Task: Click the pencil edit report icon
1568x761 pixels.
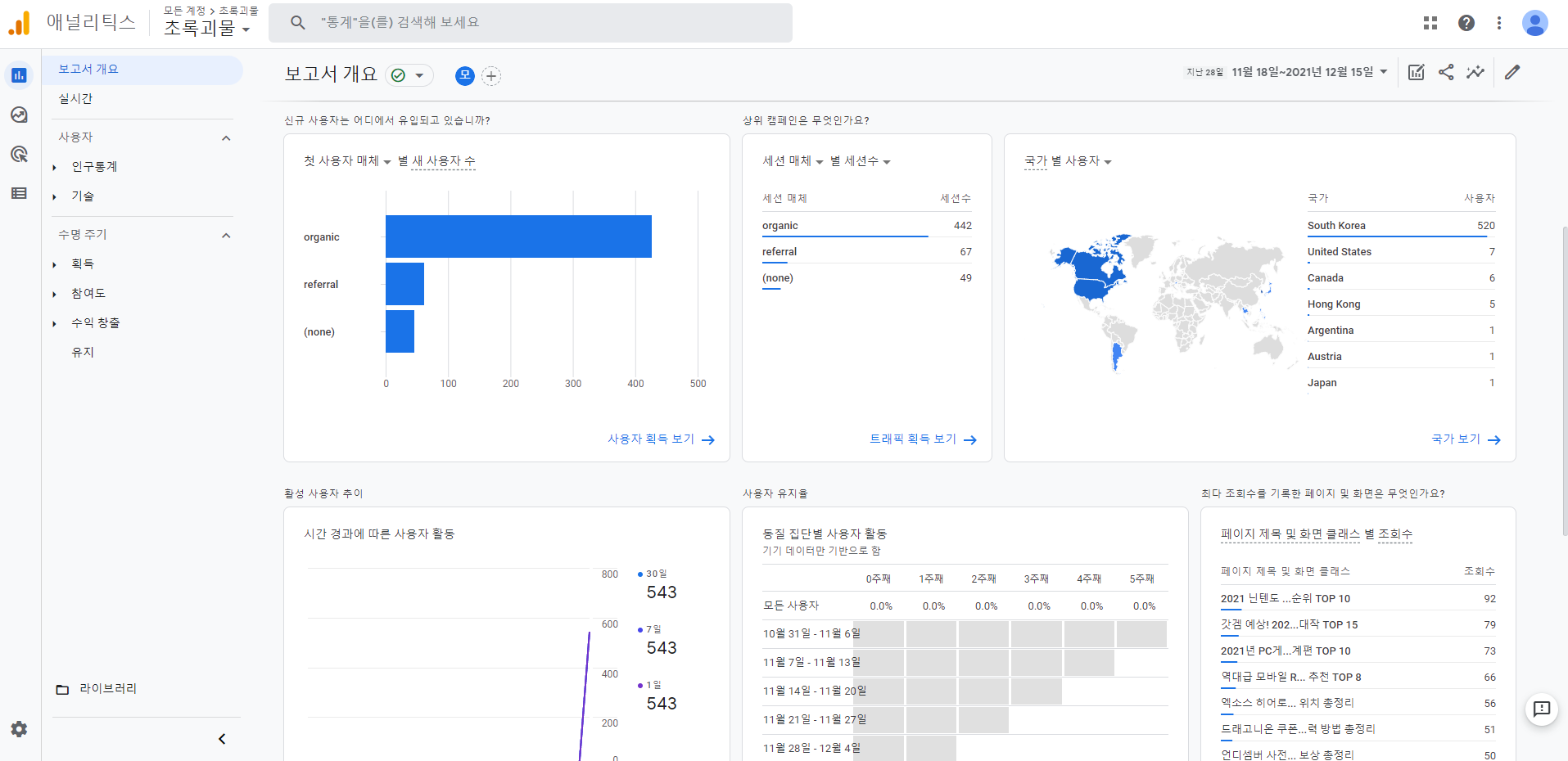Action: 1512,72
